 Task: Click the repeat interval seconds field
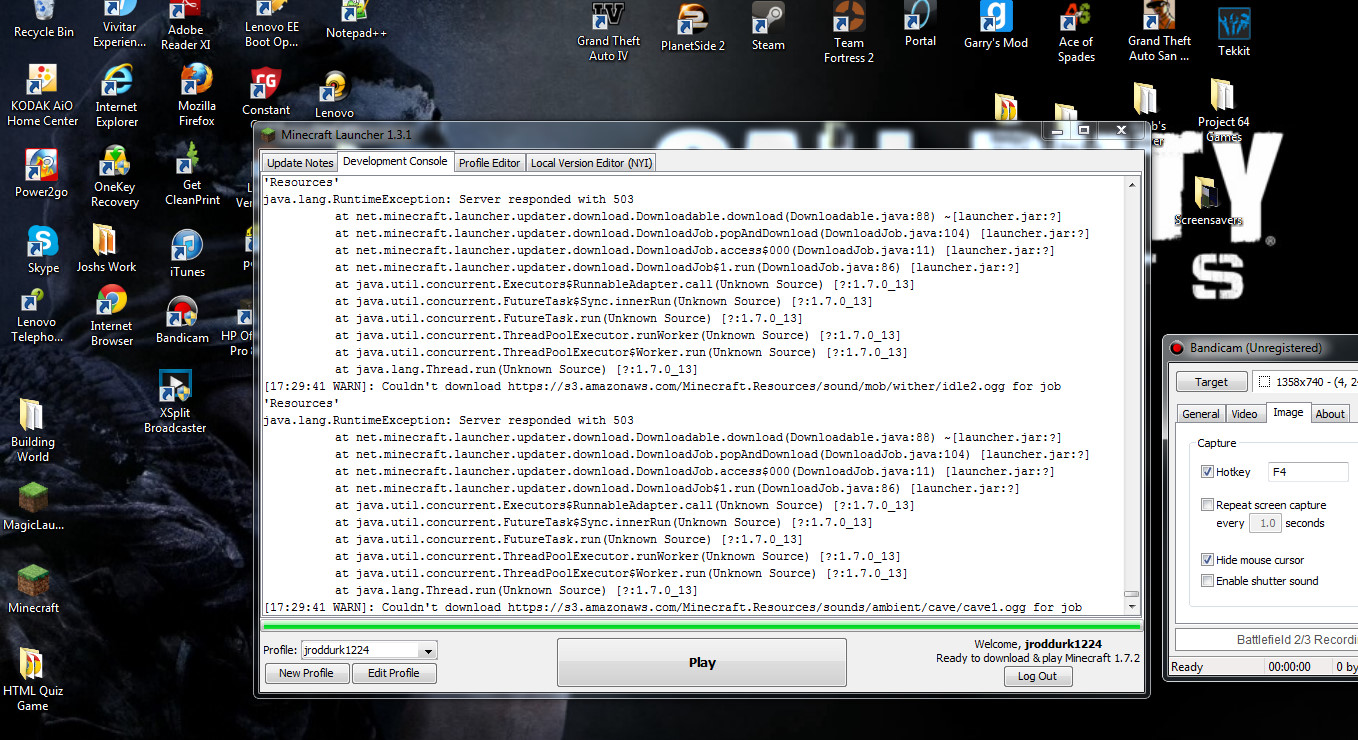click(x=1265, y=523)
